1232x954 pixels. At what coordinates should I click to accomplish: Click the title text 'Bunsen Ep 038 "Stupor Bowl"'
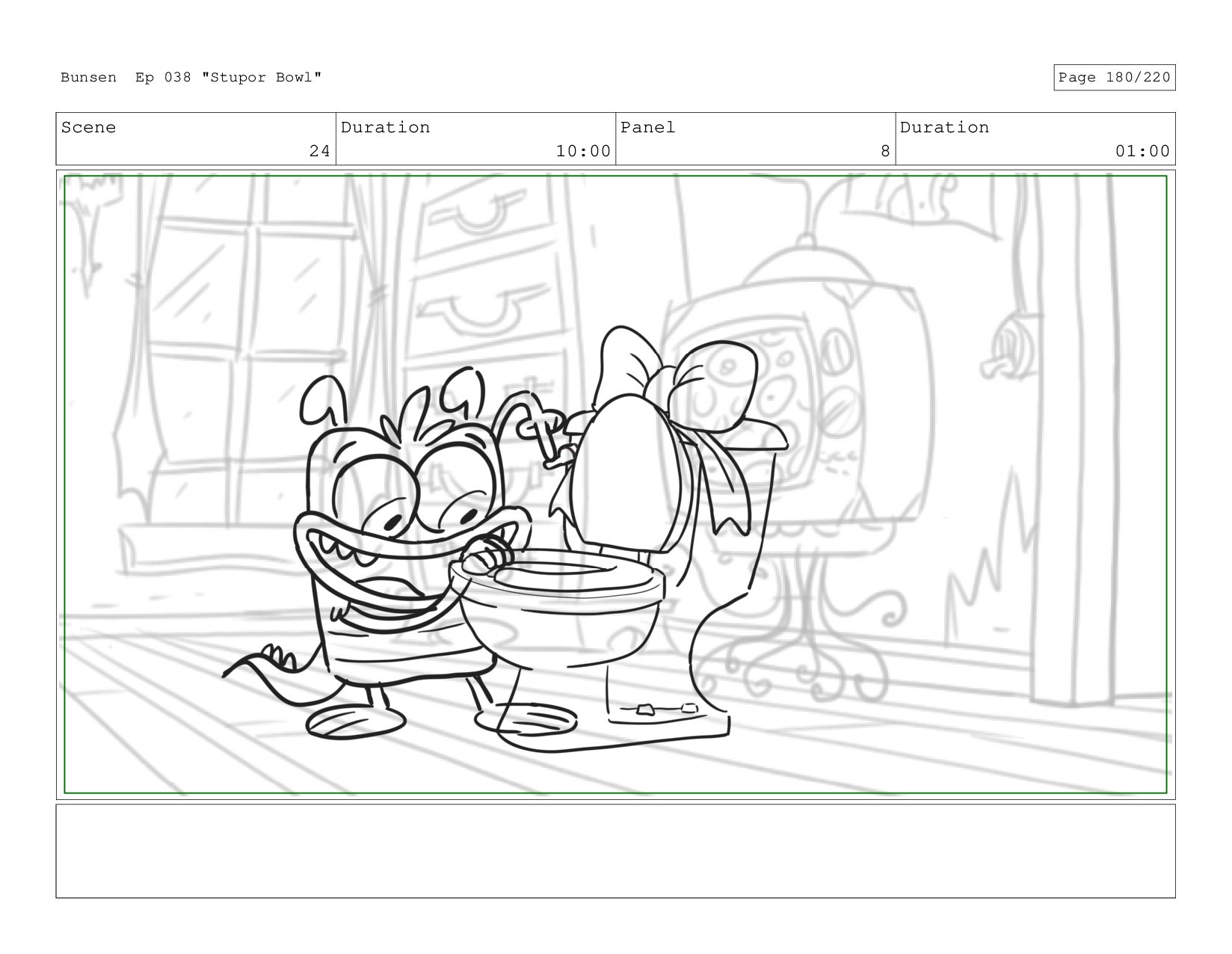[x=191, y=78]
